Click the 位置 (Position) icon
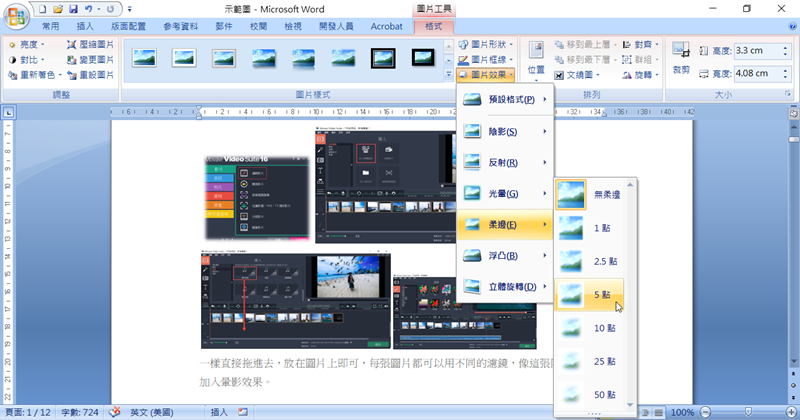The width and height of the screenshot is (800, 420). click(536, 55)
